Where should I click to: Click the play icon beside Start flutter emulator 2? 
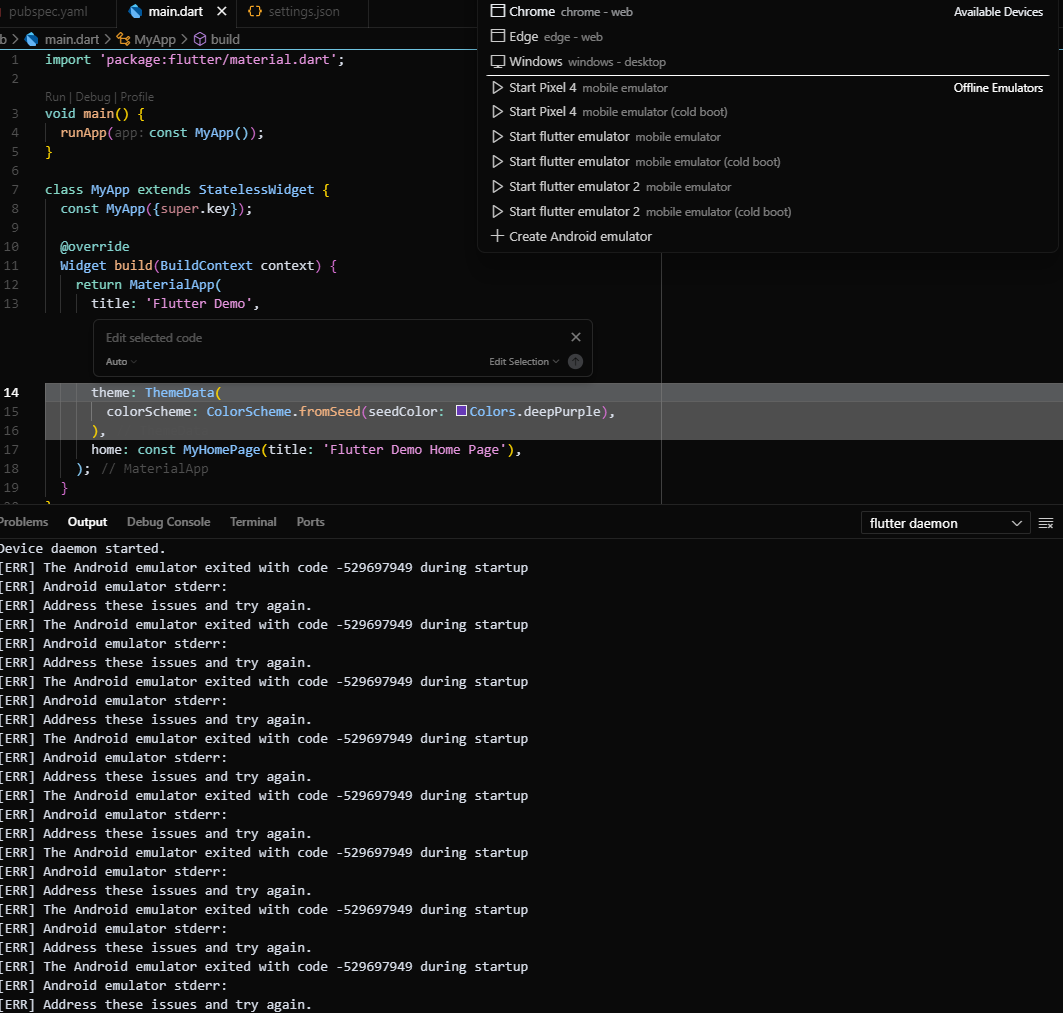pos(498,186)
